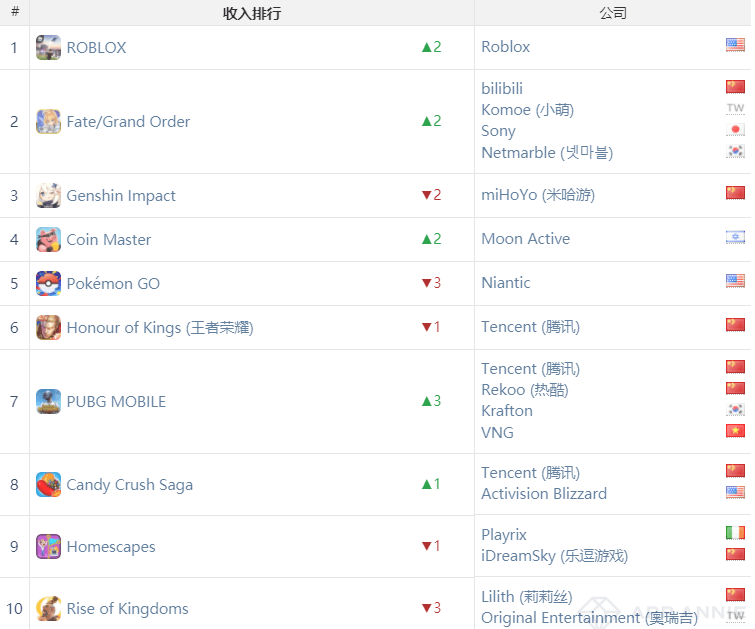Image resolution: width=755 pixels, height=629 pixels.
Task: Click the Honour of Kings app icon
Action: point(48,327)
